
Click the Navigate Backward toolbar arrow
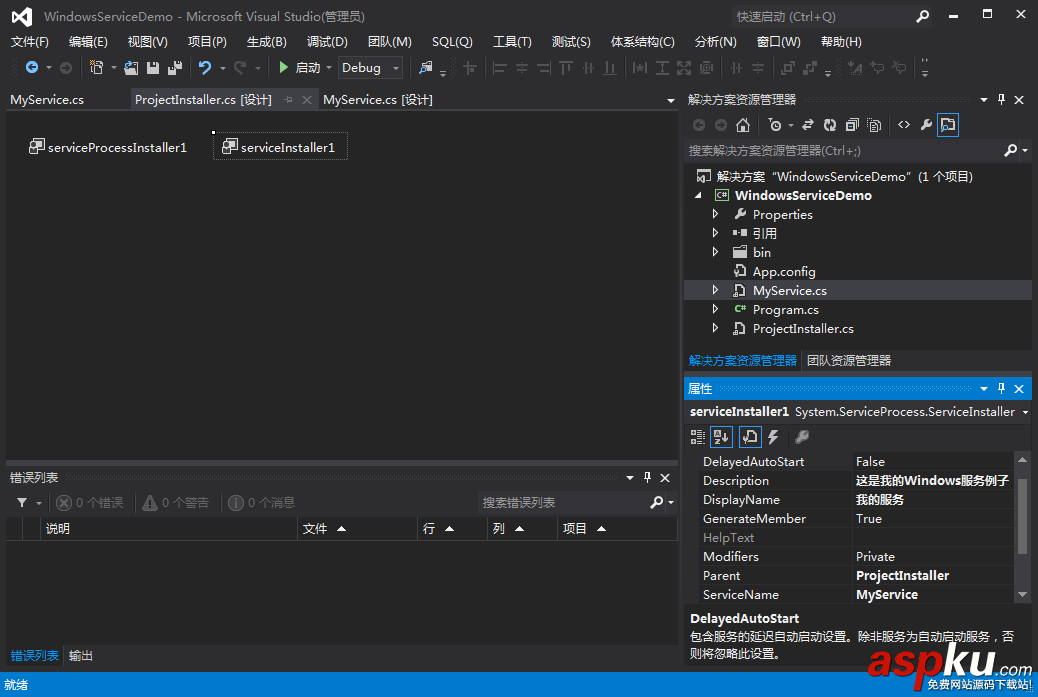click(31, 68)
